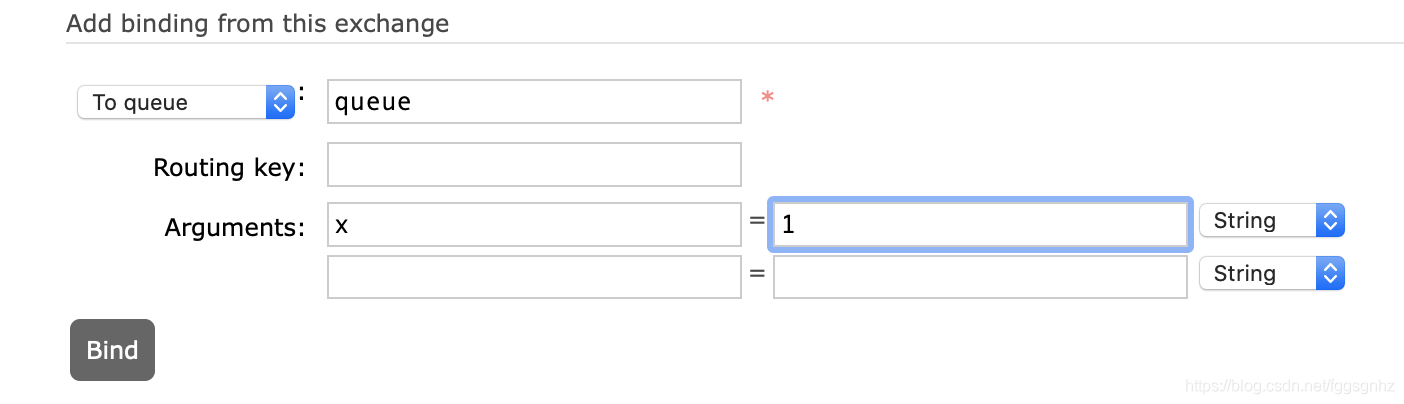
Task: Click the red required asterisk marker
Action: pyautogui.click(x=768, y=98)
